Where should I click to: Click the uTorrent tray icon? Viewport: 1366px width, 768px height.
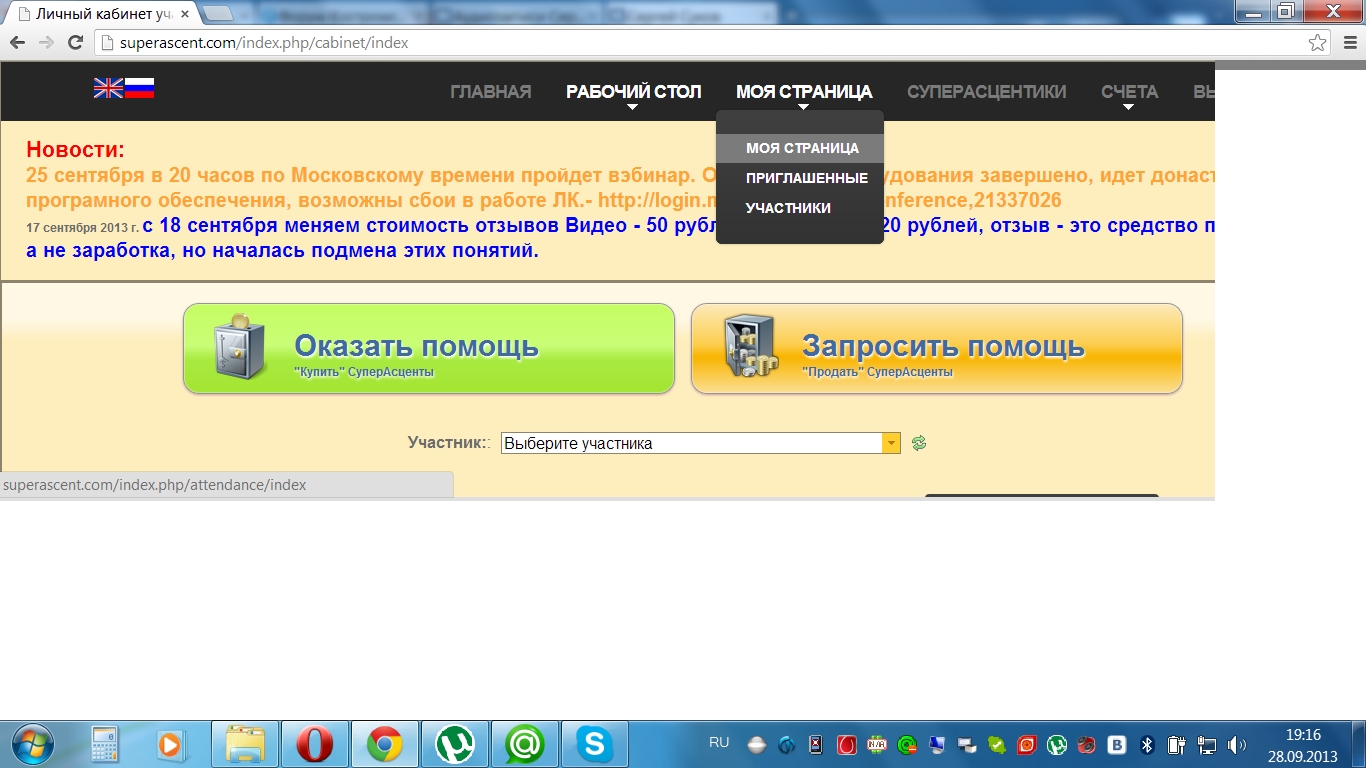1057,745
